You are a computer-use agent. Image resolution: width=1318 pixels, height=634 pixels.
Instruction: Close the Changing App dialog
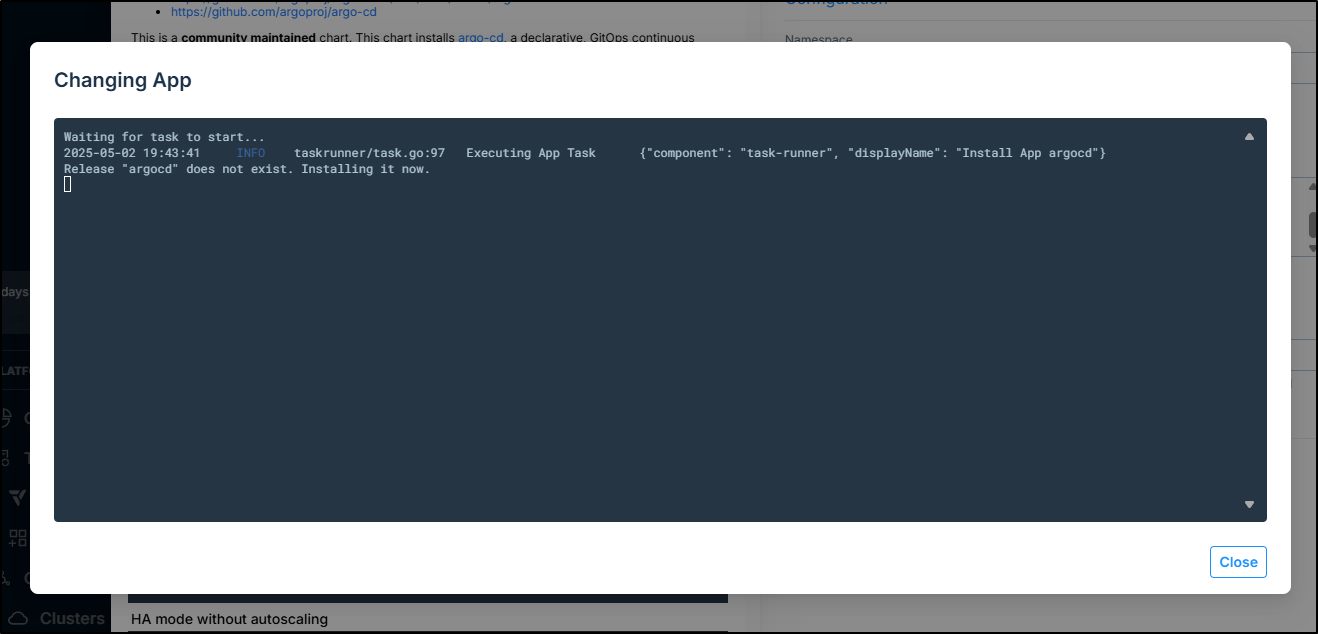click(x=1238, y=562)
